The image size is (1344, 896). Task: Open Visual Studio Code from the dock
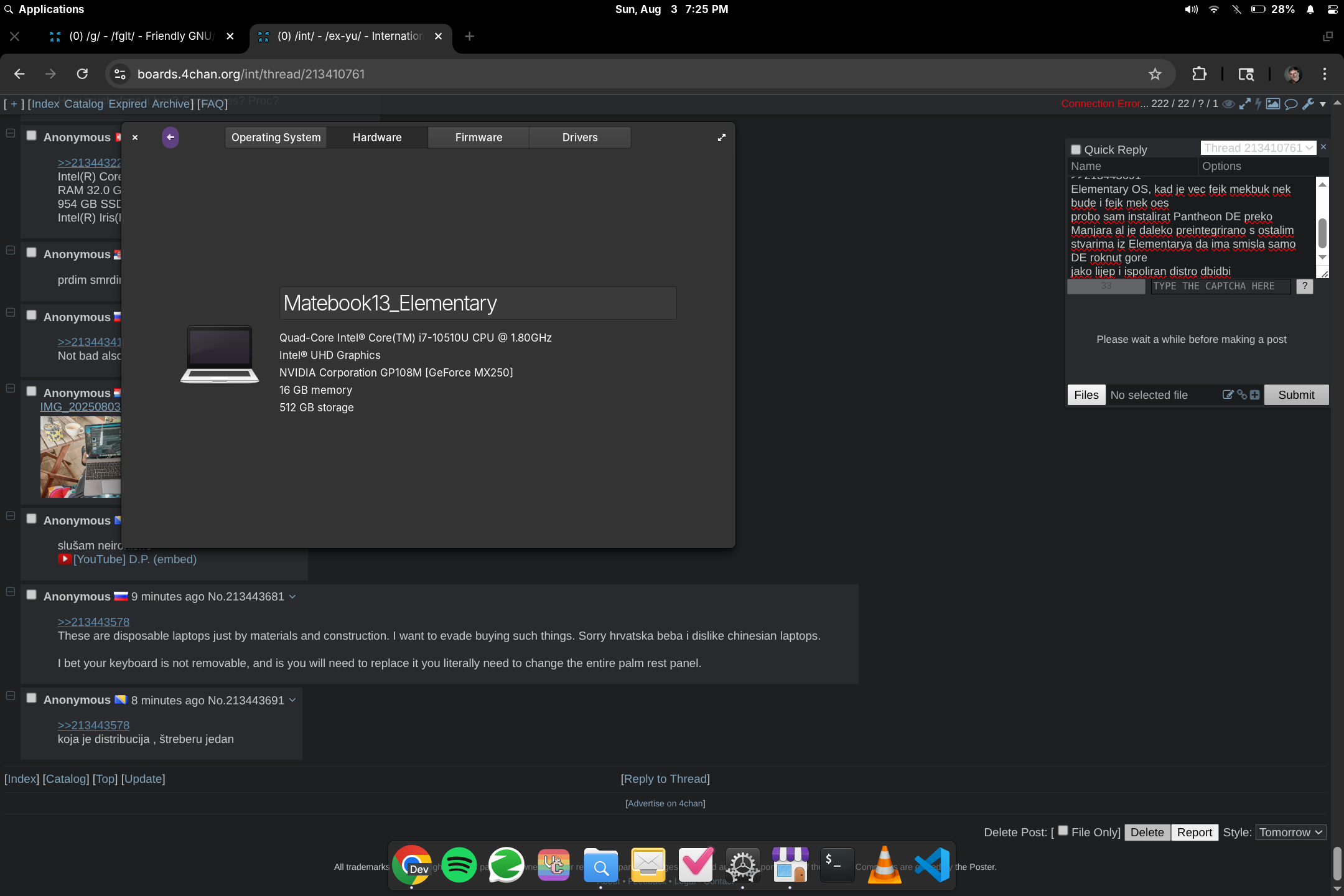[x=931, y=865]
